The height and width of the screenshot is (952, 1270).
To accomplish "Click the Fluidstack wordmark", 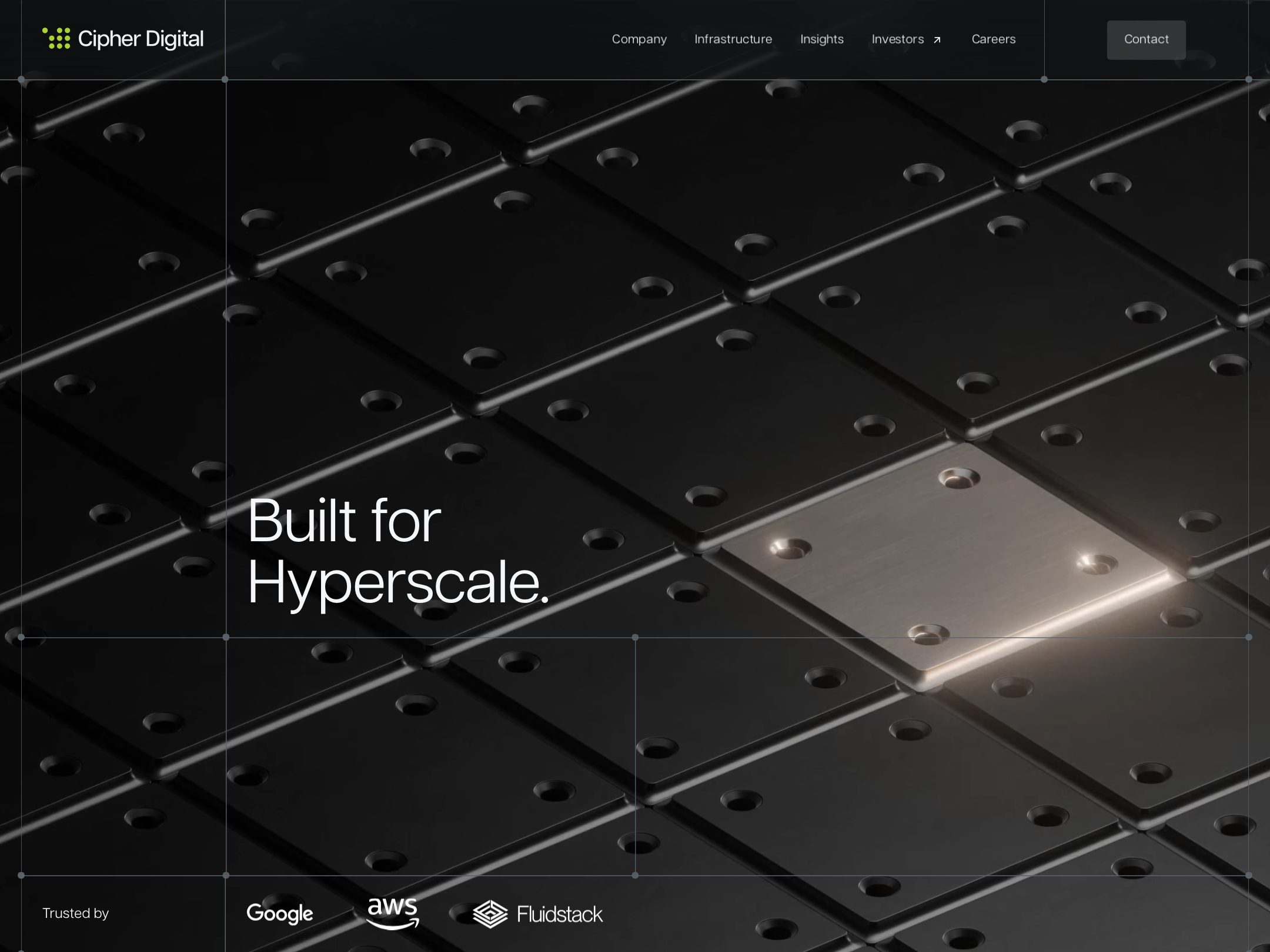I will (560, 914).
